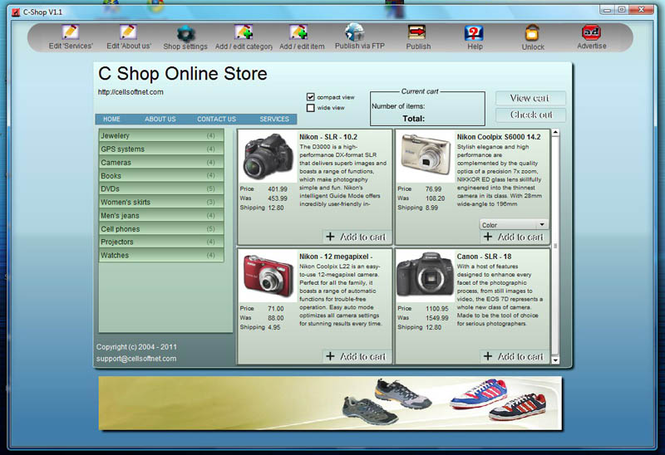Click the product list scroll up arrow
665x455 pixels.
click(555, 133)
